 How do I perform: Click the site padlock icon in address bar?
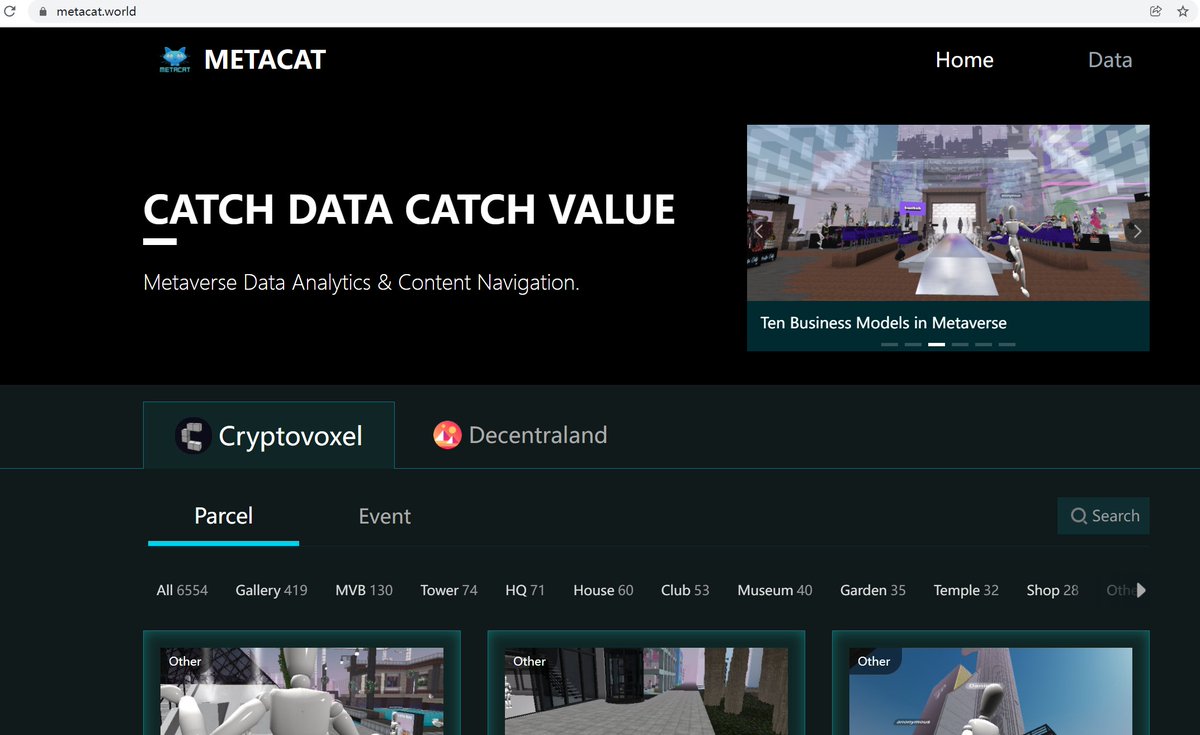pyautogui.click(x=43, y=12)
